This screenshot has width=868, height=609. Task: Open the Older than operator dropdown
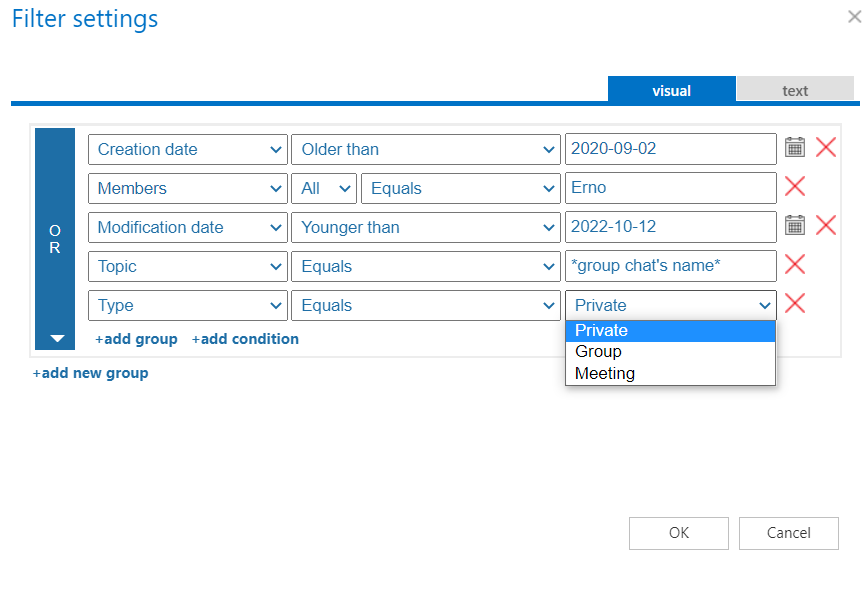pyautogui.click(x=425, y=149)
